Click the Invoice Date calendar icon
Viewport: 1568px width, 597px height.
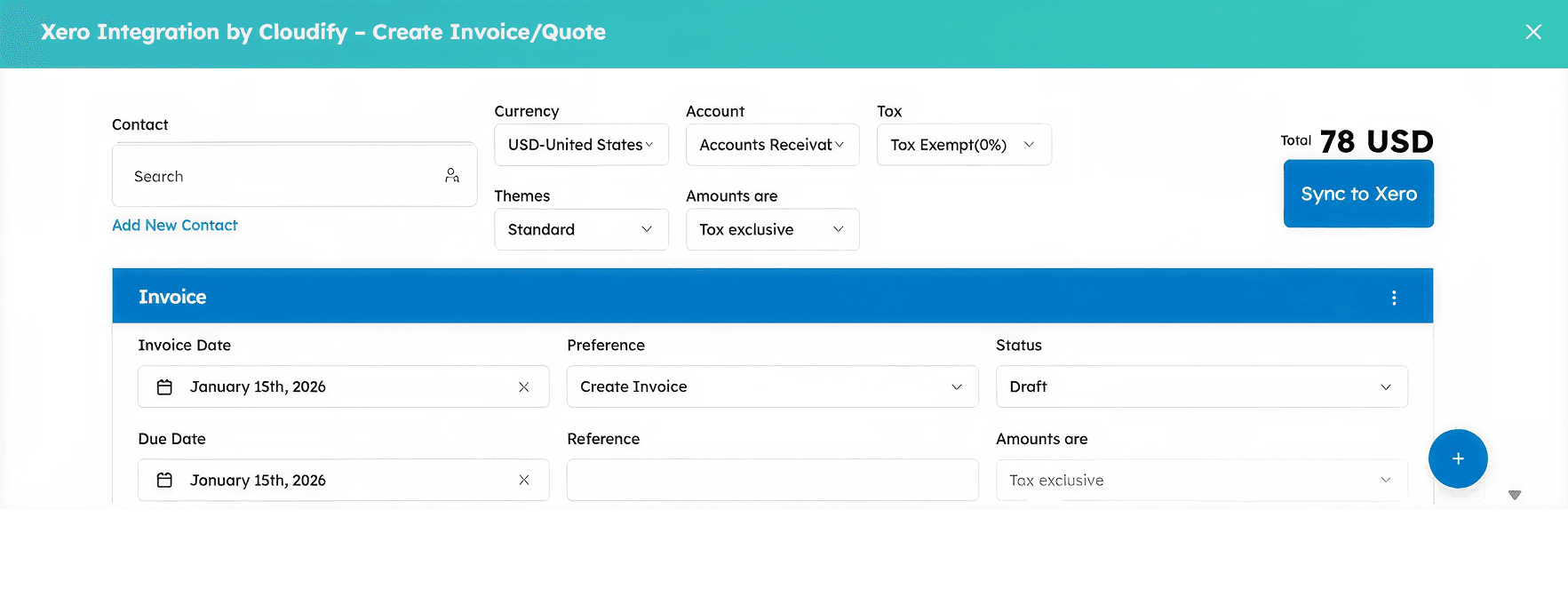coord(164,387)
